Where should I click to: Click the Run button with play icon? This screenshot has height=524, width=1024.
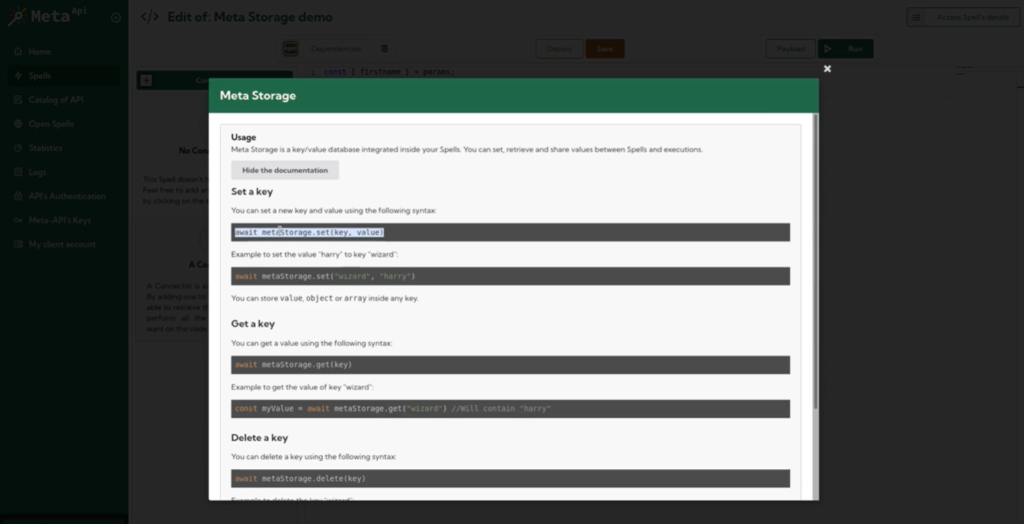(x=845, y=49)
